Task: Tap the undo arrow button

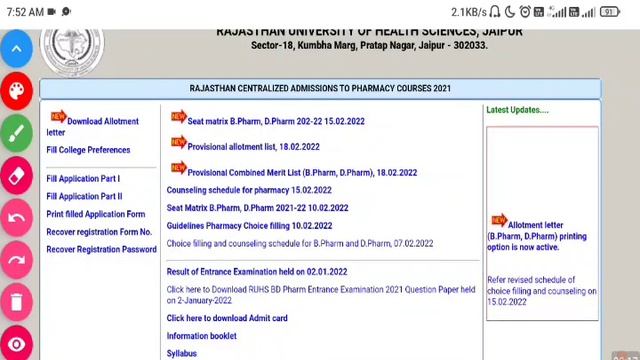Action: pyautogui.click(x=16, y=218)
